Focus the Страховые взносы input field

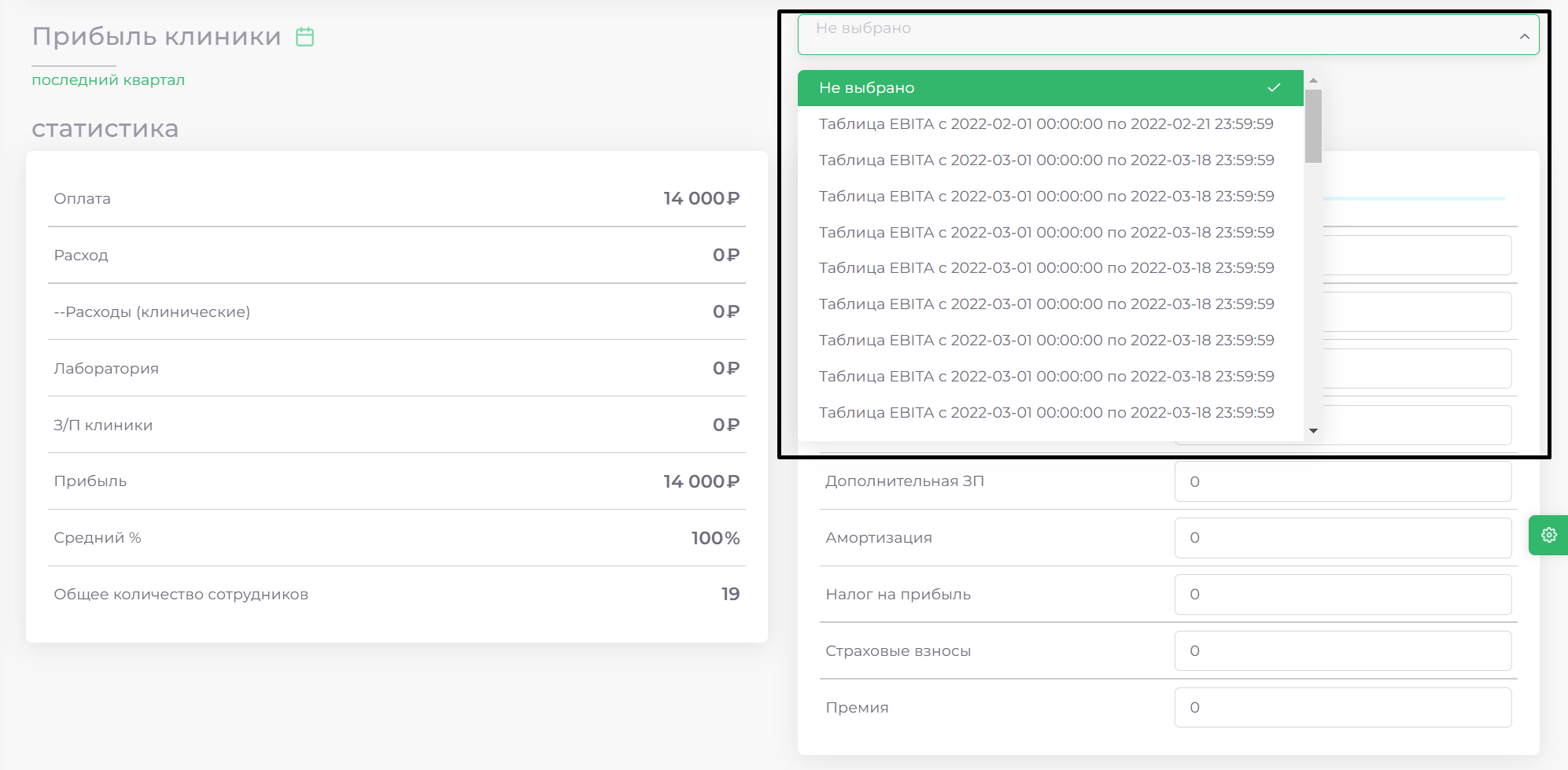pyautogui.click(x=1343, y=651)
